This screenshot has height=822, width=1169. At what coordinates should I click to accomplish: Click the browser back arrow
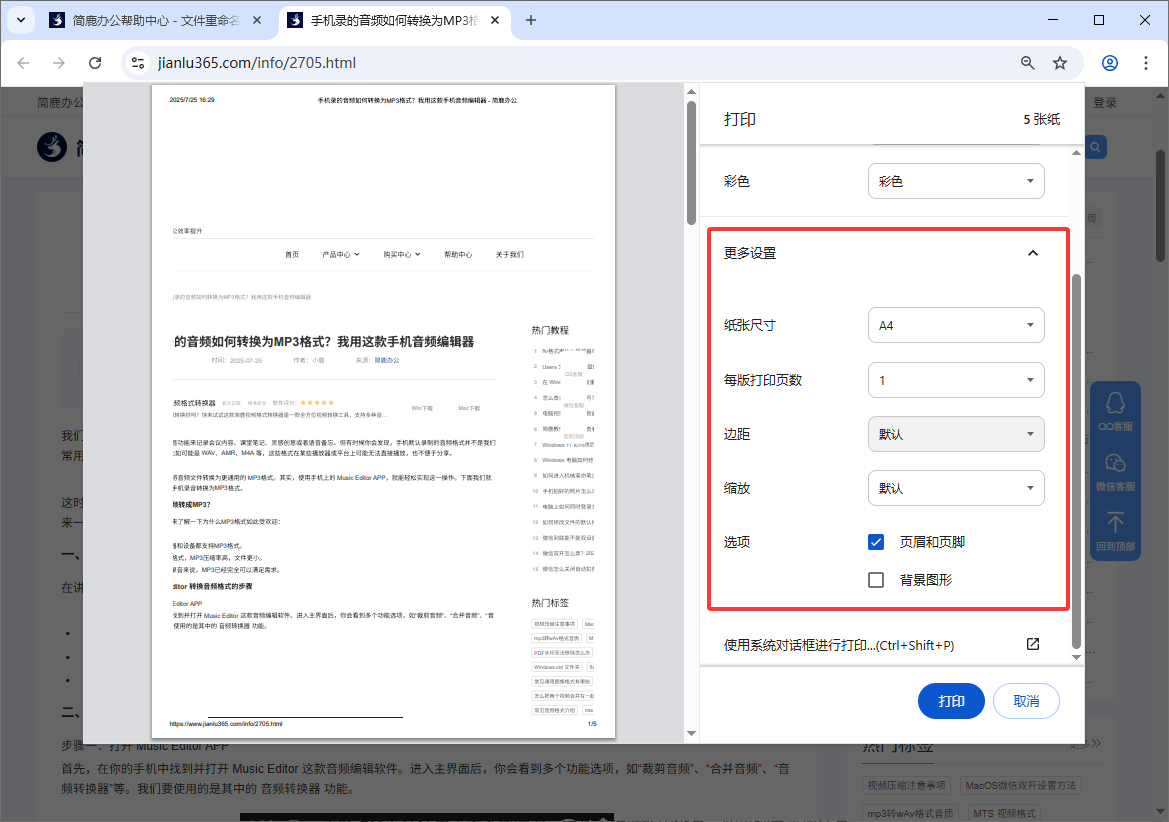(23, 62)
